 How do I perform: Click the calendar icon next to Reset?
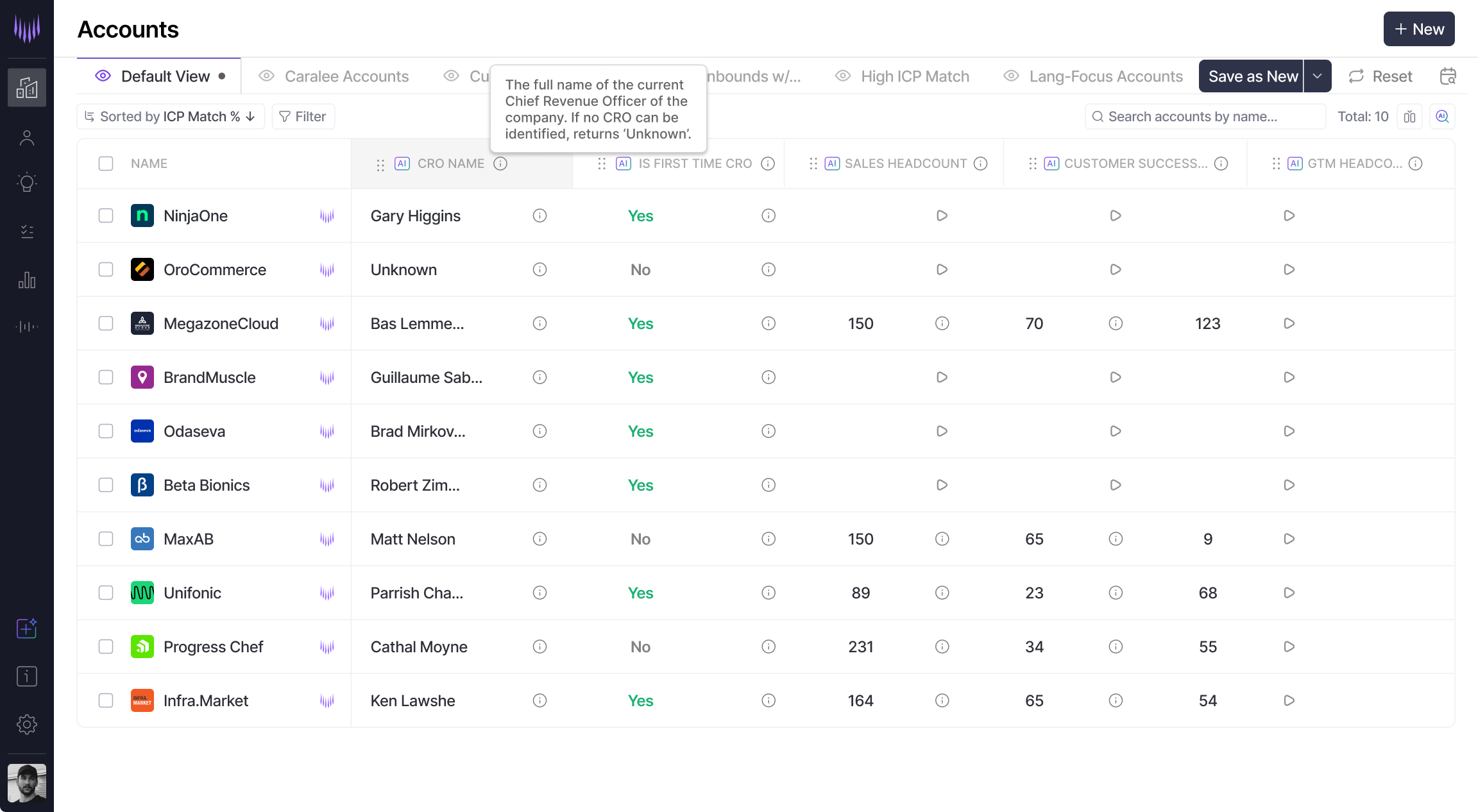click(1448, 76)
